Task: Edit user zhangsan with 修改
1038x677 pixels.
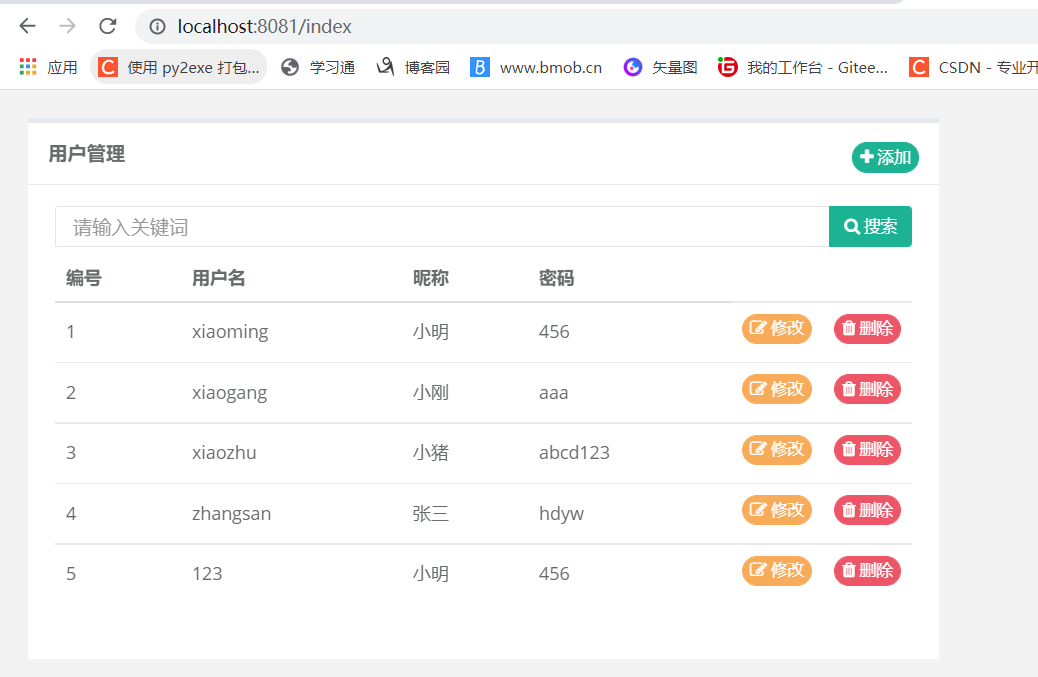Action: [x=777, y=510]
